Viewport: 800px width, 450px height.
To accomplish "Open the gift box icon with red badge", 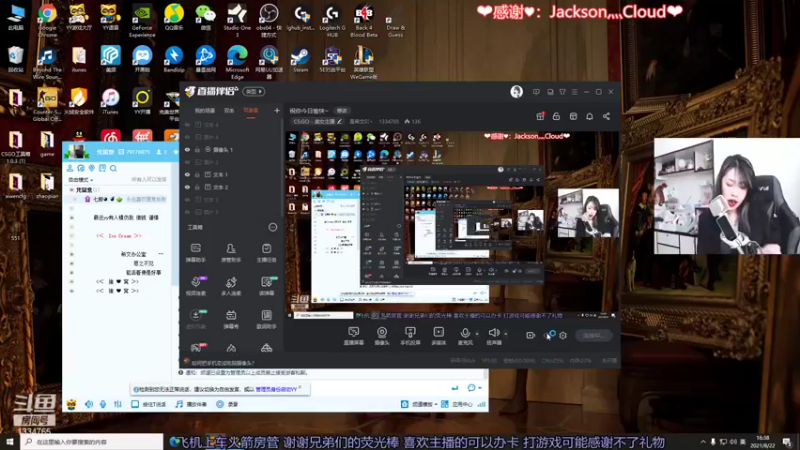I will tap(540, 116).
